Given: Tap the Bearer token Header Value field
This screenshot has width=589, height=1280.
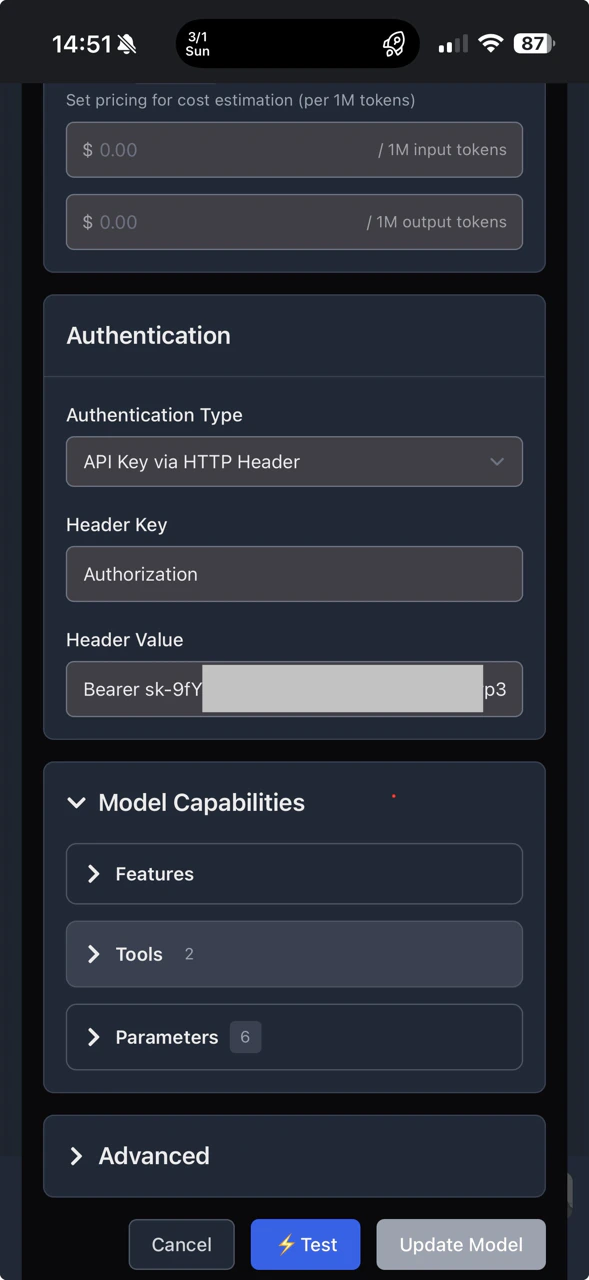Looking at the screenshot, I should click(x=294, y=689).
